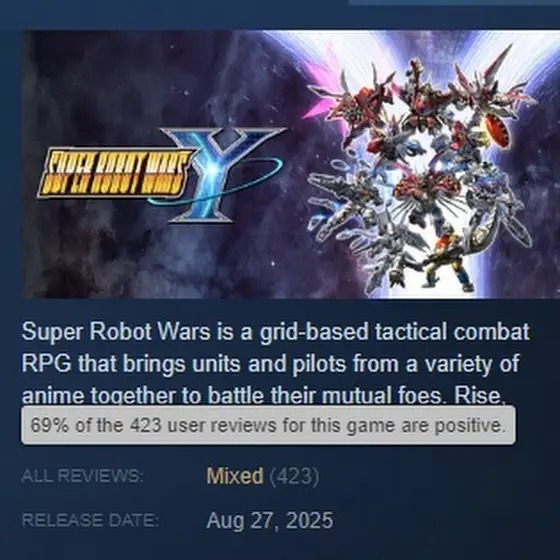Click the word "RPG" in the description
Image resolution: width=560 pixels, height=560 pixels.
(x=46, y=364)
